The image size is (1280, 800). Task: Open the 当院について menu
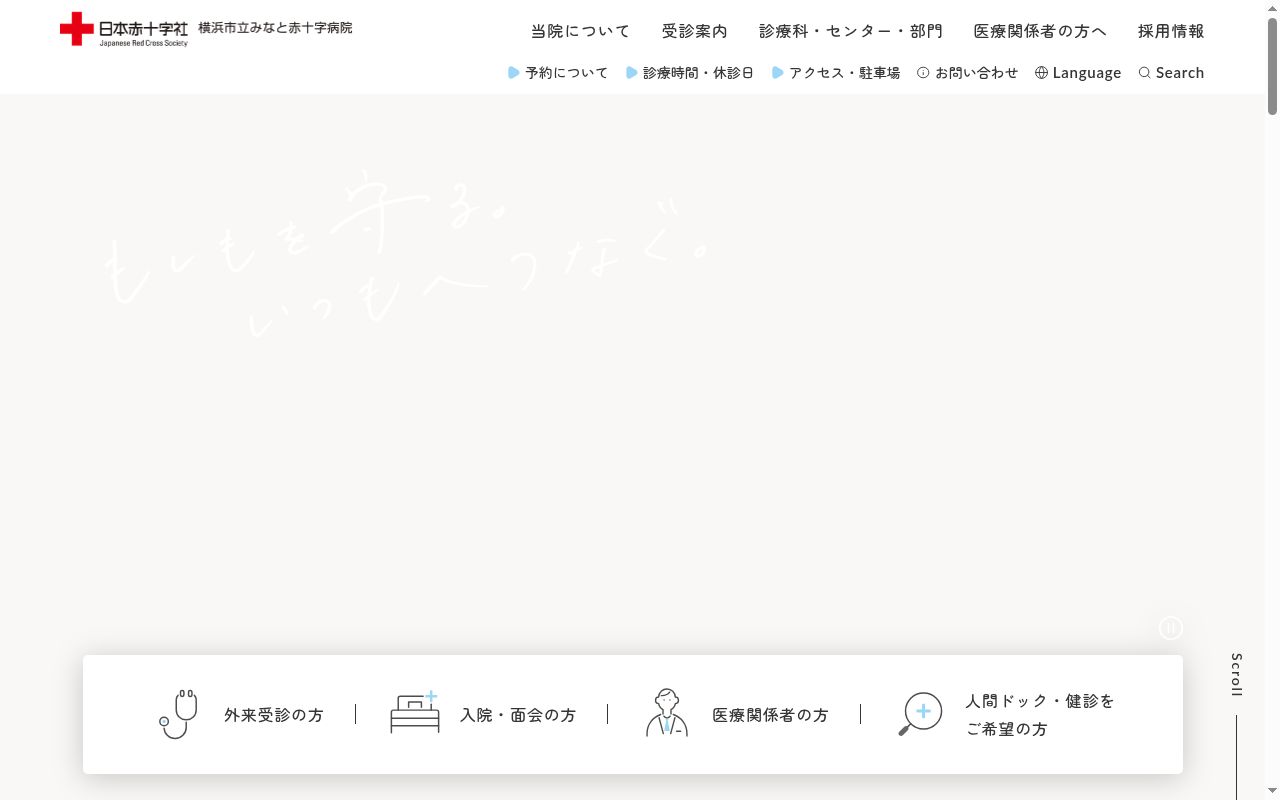(580, 31)
